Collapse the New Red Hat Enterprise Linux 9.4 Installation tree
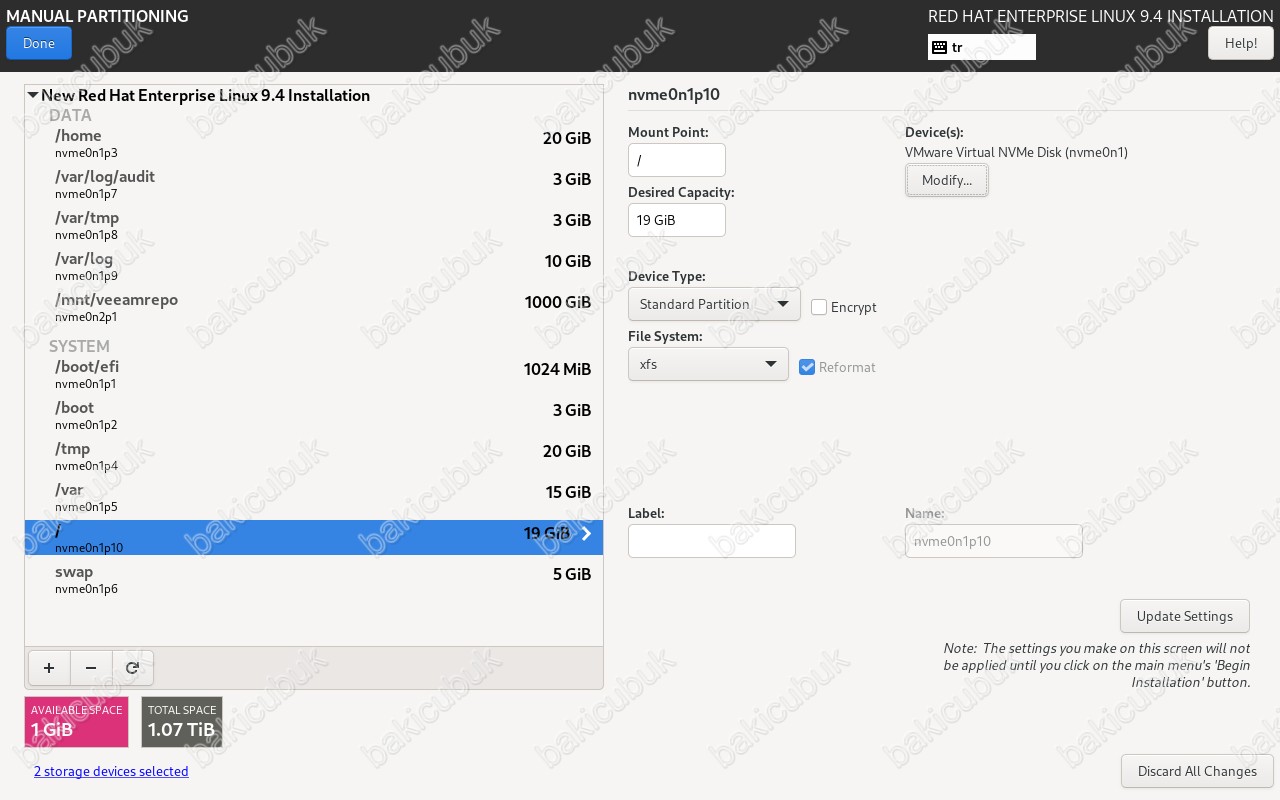This screenshot has width=1280, height=800. point(33,96)
